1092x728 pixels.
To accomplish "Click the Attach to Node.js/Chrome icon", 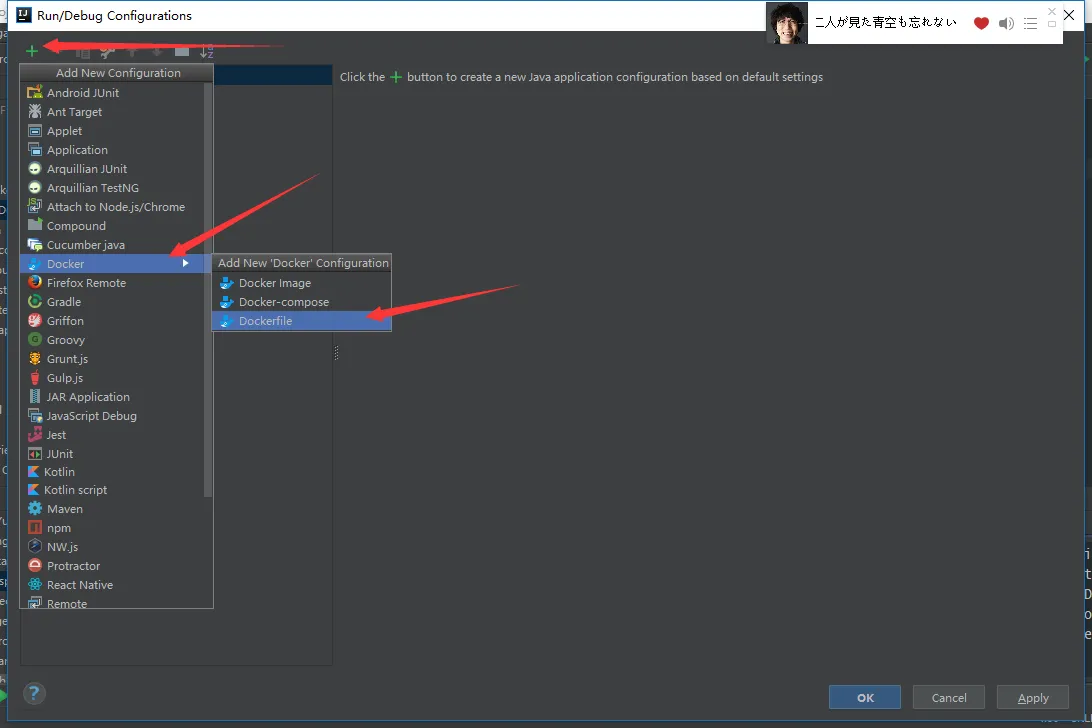I will (x=35, y=206).
